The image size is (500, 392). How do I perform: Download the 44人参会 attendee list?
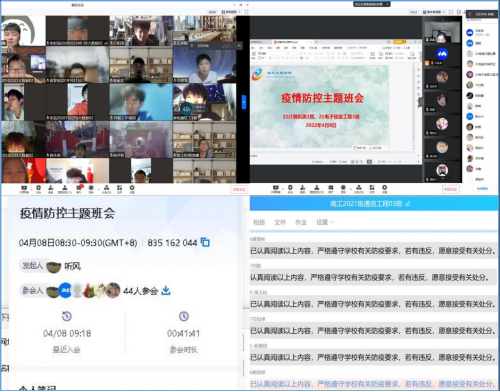tap(166, 291)
